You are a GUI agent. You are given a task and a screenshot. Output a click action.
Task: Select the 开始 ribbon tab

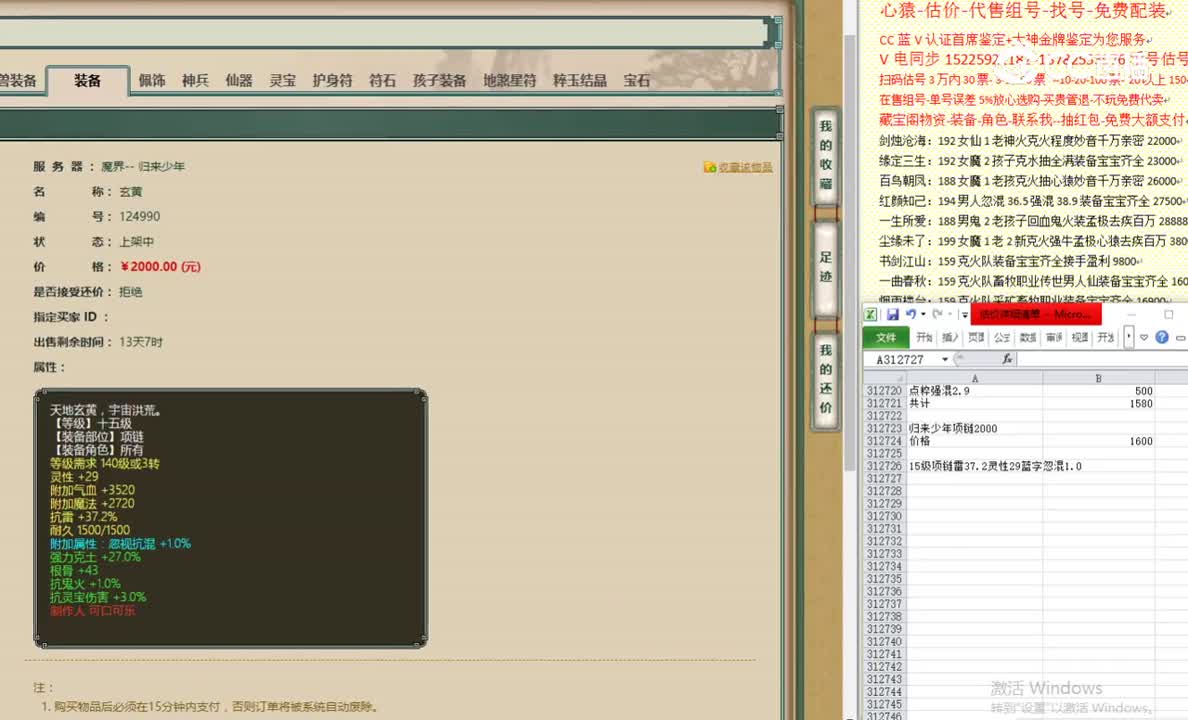925,337
